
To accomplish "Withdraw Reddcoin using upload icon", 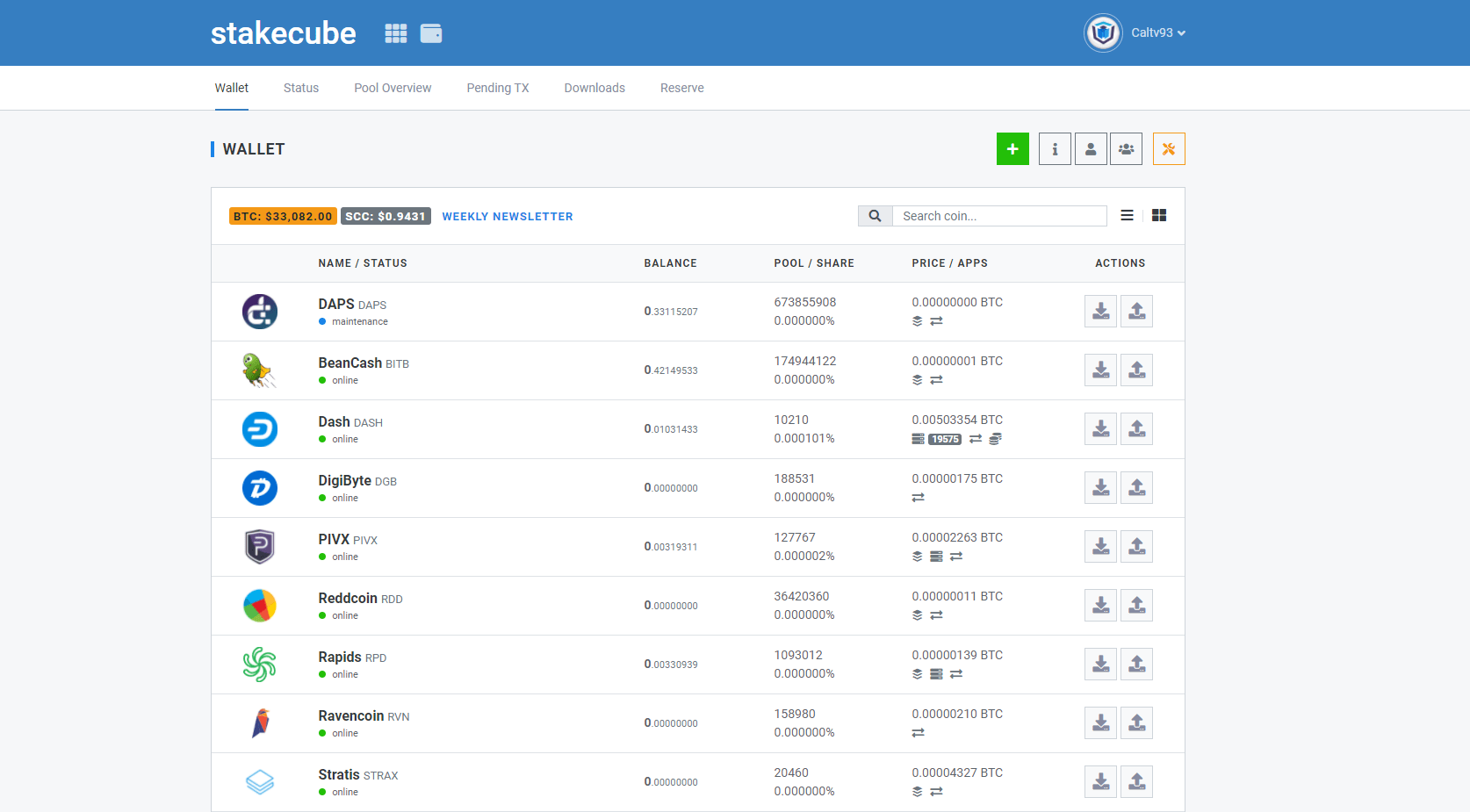I will (1136, 606).
